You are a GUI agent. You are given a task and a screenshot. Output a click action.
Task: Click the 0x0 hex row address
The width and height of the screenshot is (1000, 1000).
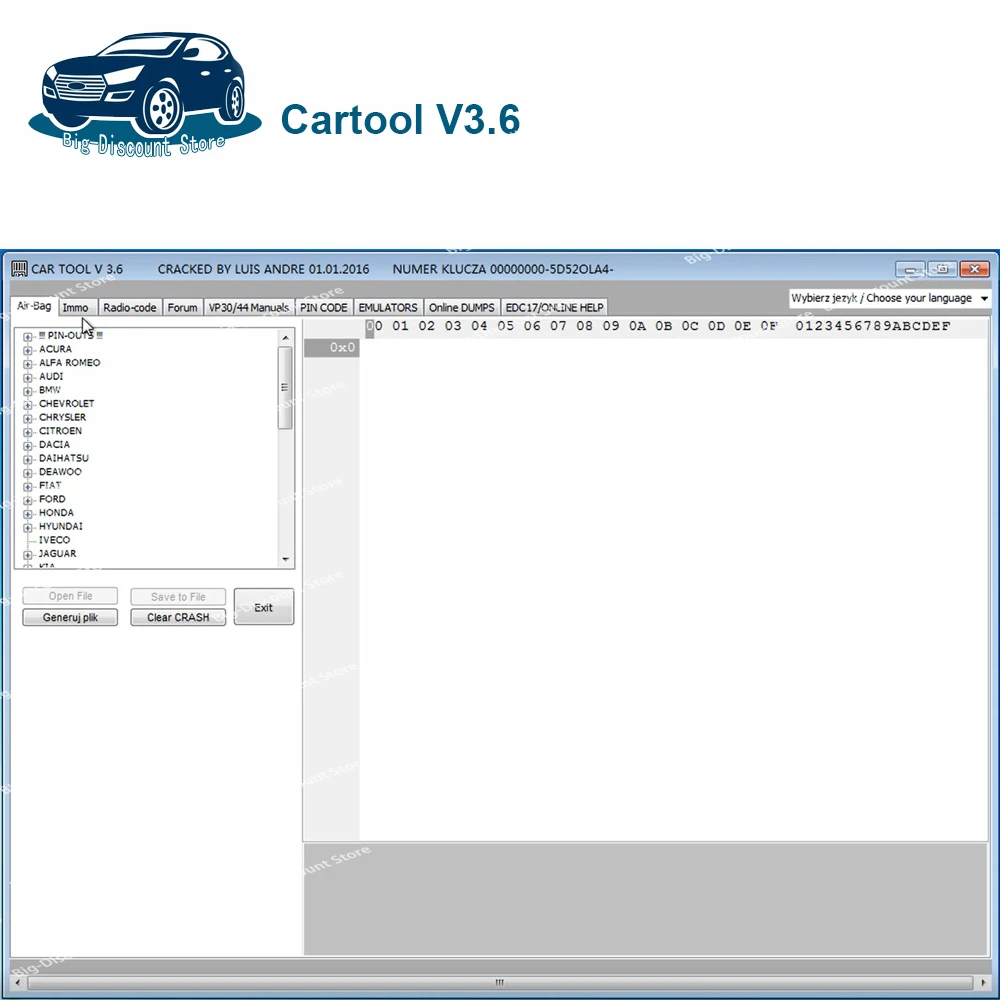pos(332,348)
